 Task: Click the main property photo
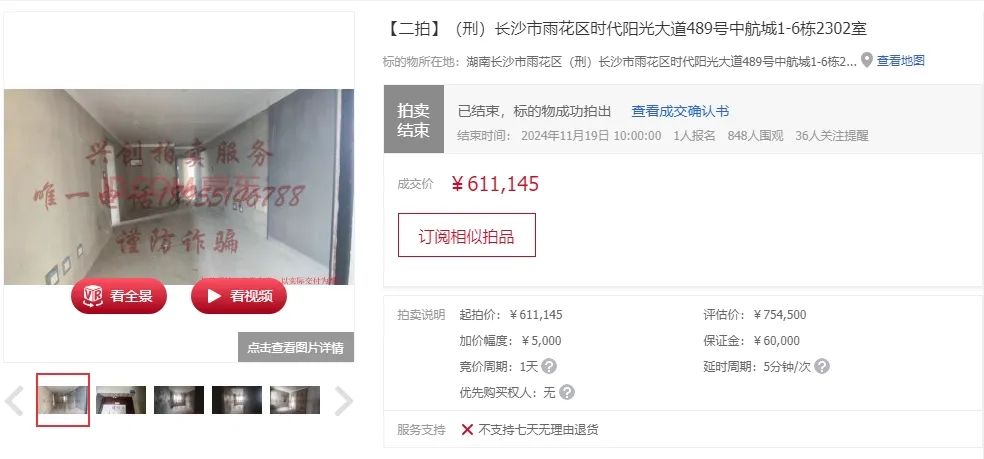pos(179,186)
